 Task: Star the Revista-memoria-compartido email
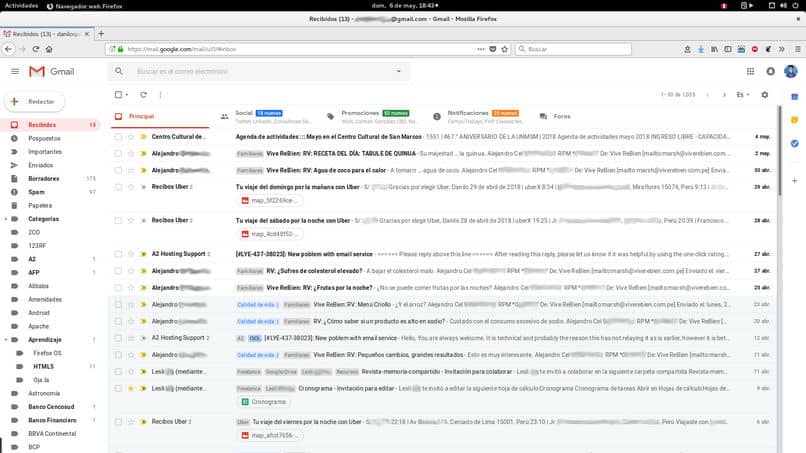click(131, 371)
